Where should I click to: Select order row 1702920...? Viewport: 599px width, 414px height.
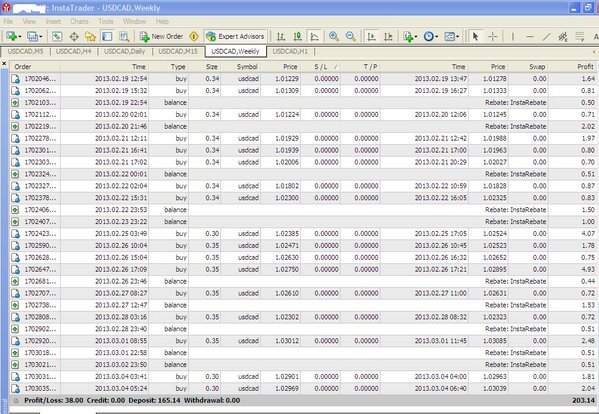pyautogui.click(x=303, y=341)
